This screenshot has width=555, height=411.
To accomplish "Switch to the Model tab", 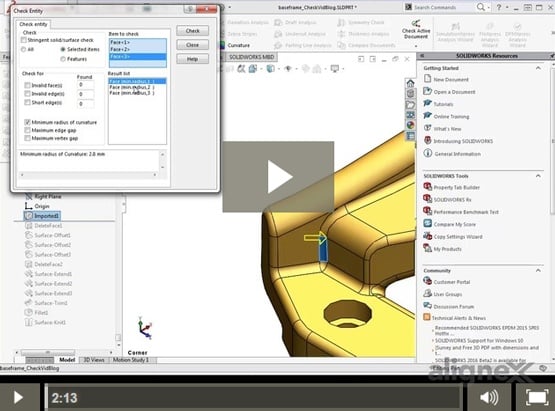I will pos(67,360).
